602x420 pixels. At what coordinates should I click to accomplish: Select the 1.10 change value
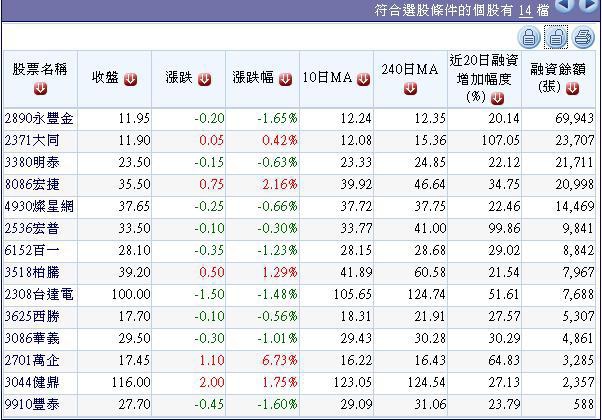[x=212, y=360]
